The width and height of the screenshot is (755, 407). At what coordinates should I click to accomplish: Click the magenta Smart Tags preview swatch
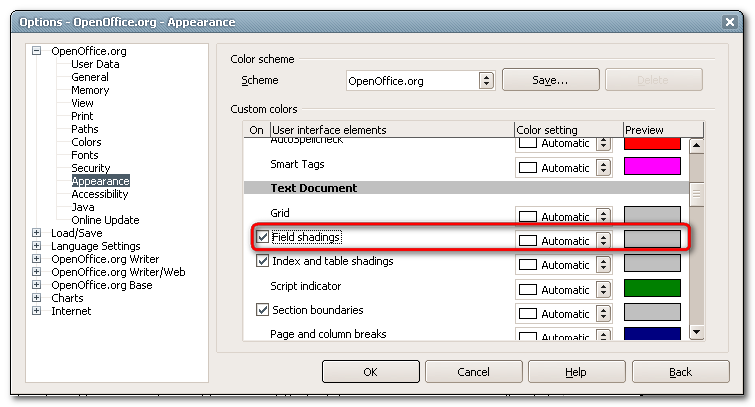coord(652,166)
